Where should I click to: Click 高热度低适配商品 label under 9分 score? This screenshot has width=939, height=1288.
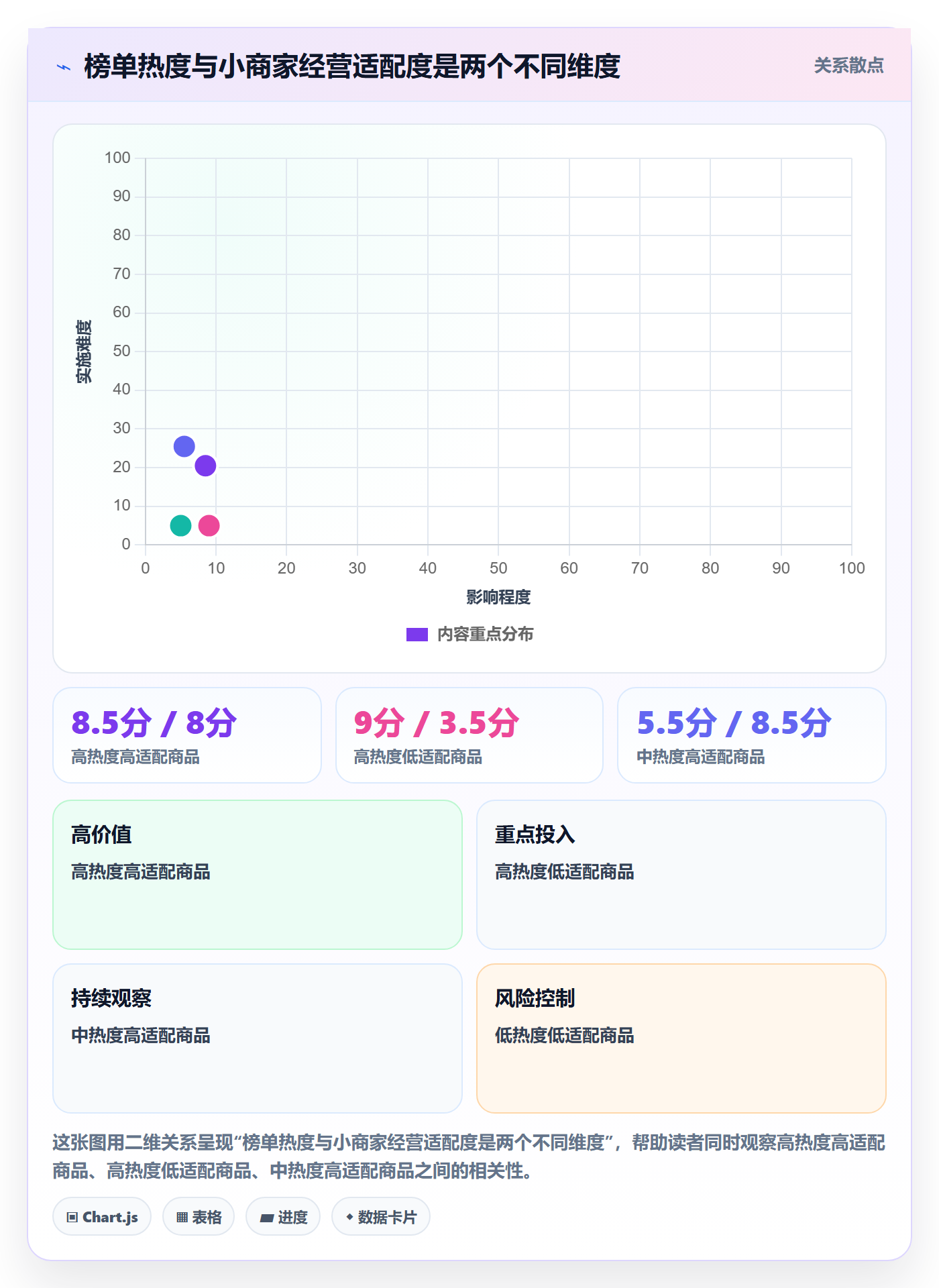[418, 757]
